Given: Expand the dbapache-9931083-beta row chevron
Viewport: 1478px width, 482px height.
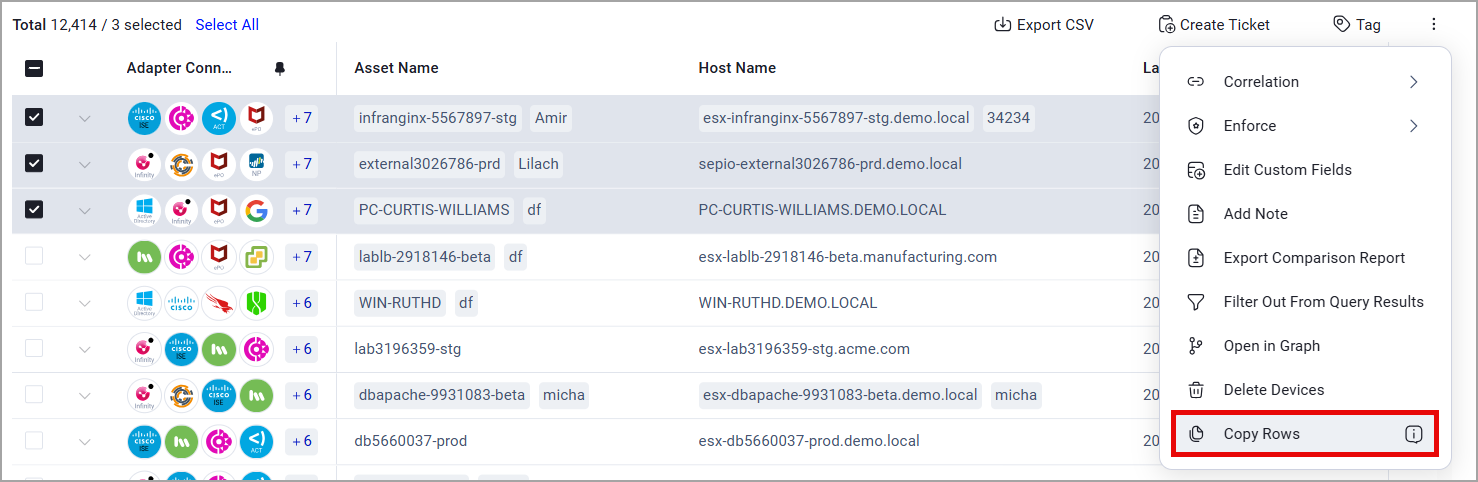Looking at the screenshot, I should [84, 396].
